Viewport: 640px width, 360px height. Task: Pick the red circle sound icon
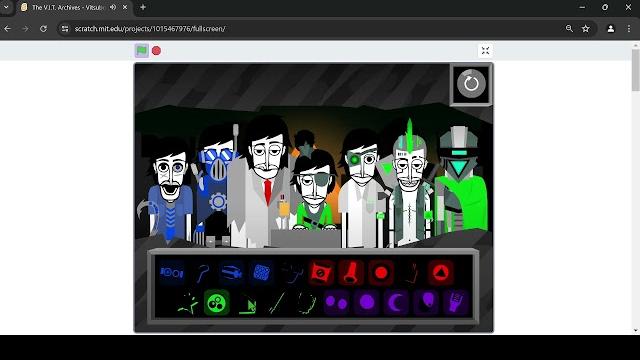[381, 272]
